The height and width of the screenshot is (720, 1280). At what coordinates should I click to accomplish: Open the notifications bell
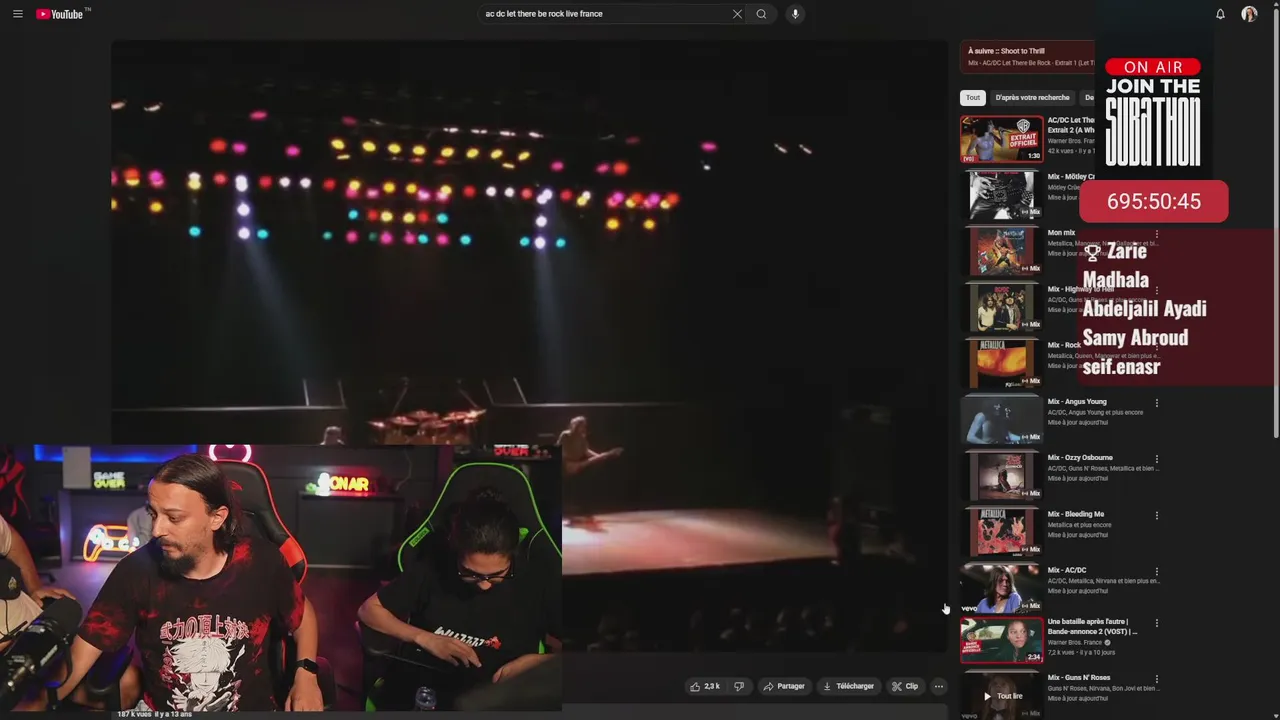pyautogui.click(x=1220, y=14)
